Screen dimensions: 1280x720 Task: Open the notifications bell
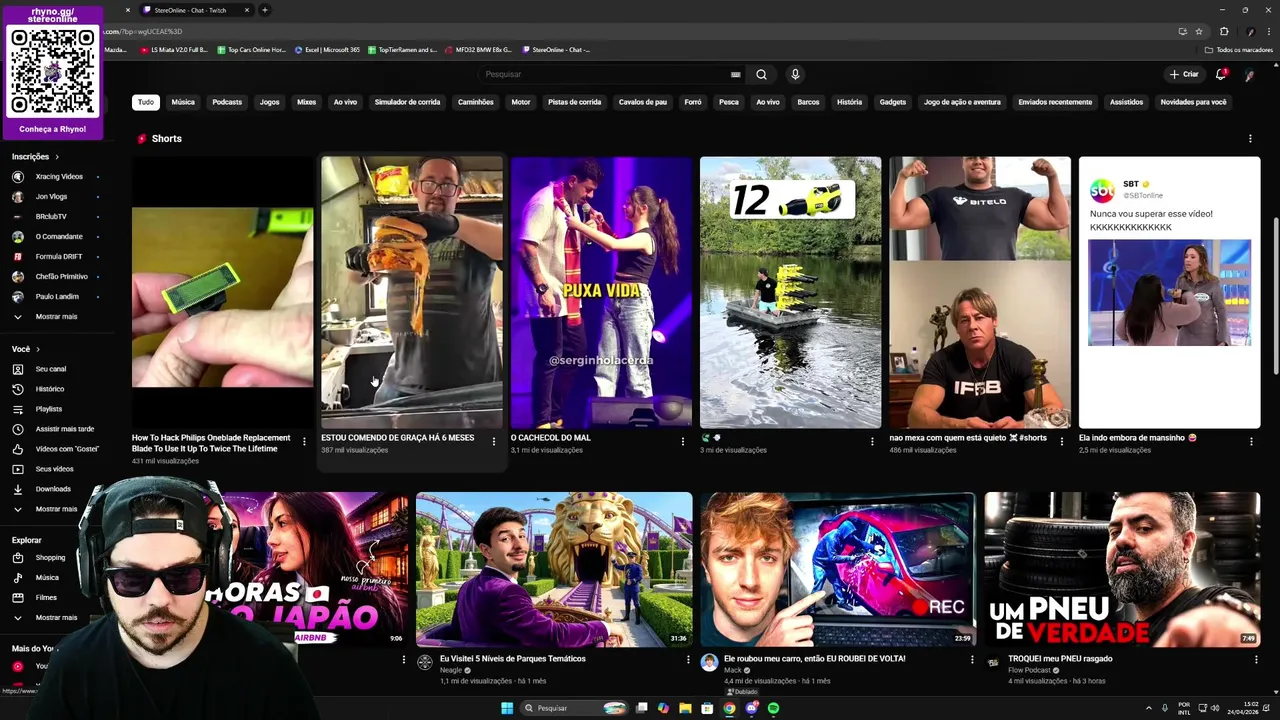tap(1221, 74)
